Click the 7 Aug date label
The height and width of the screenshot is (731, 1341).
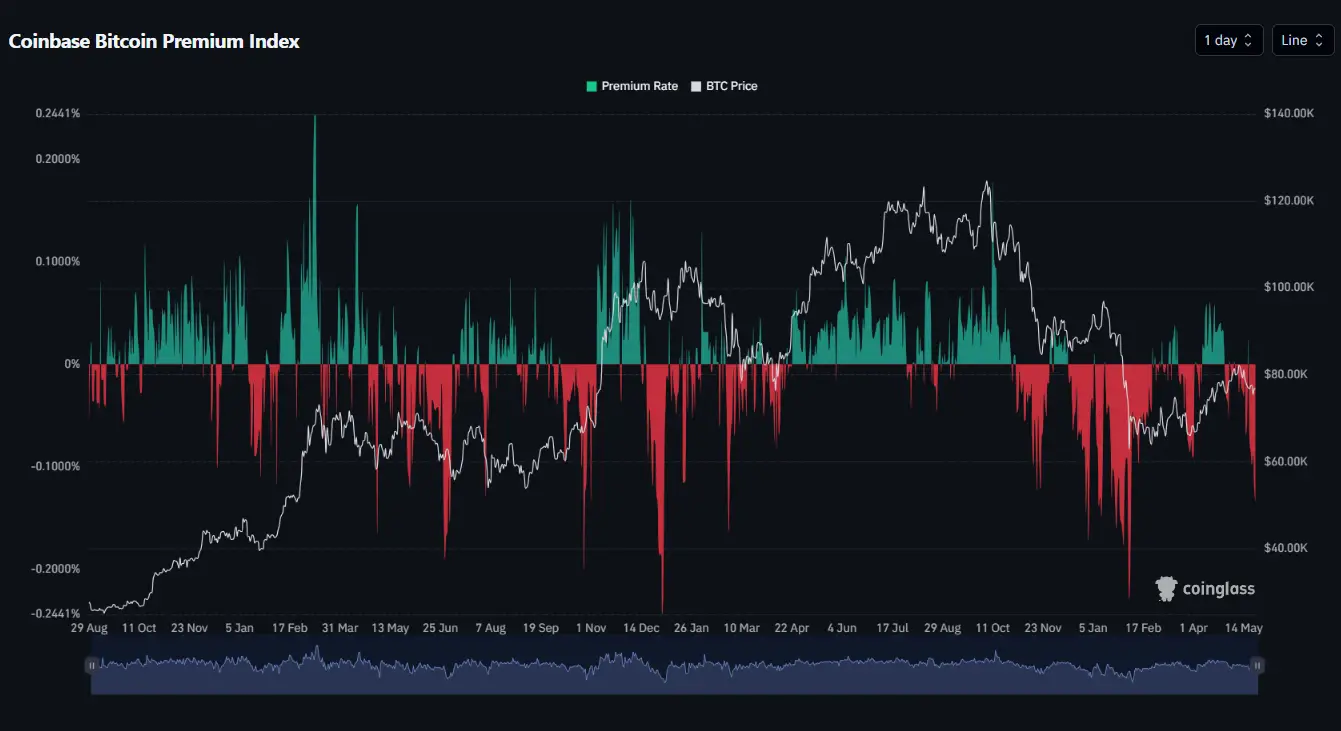[490, 629]
